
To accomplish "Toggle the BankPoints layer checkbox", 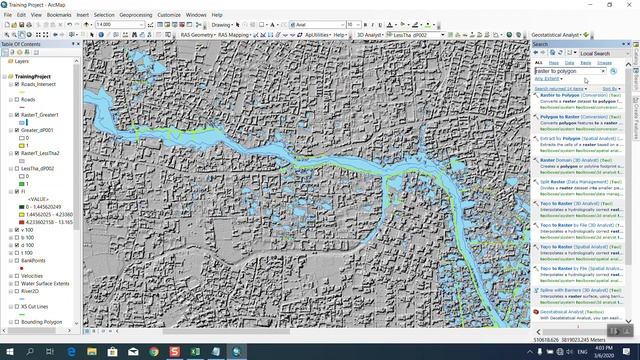I will pos(17,260).
